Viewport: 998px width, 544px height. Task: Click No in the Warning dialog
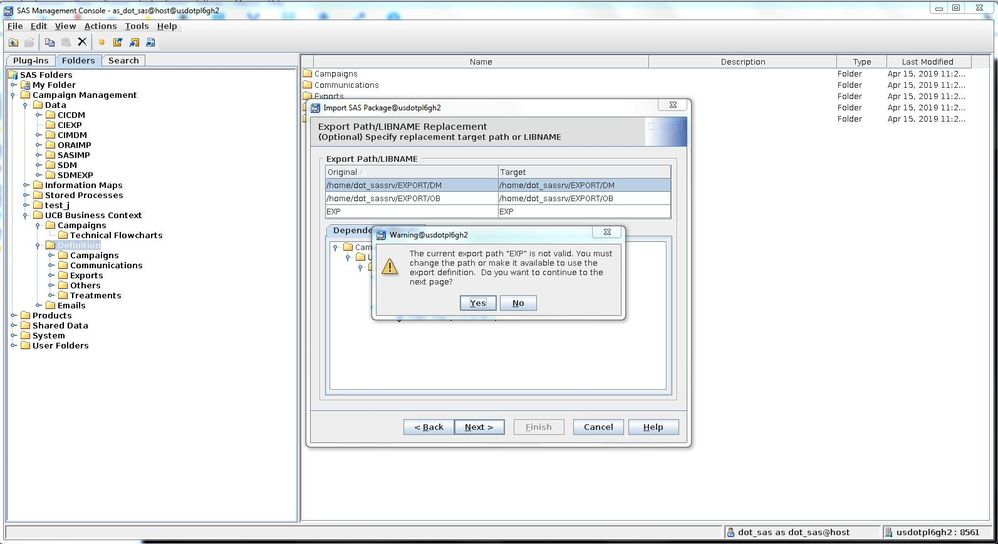[518, 303]
